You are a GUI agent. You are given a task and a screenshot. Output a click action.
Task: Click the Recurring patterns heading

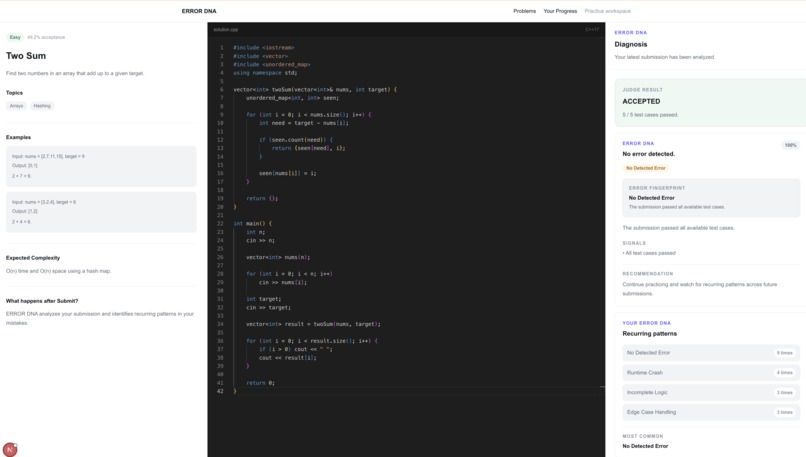pos(650,334)
